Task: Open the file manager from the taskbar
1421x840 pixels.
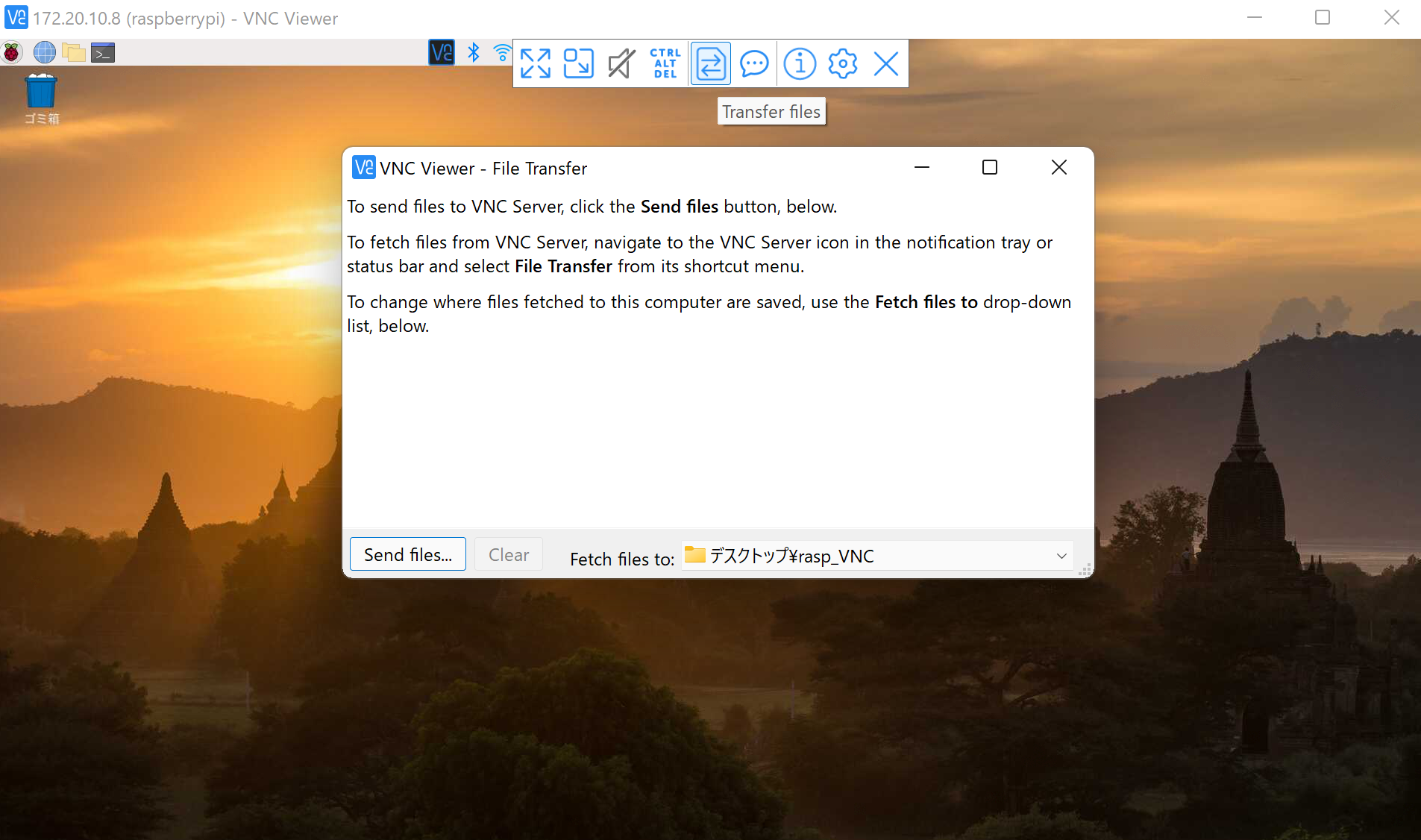Action: (x=72, y=52)
